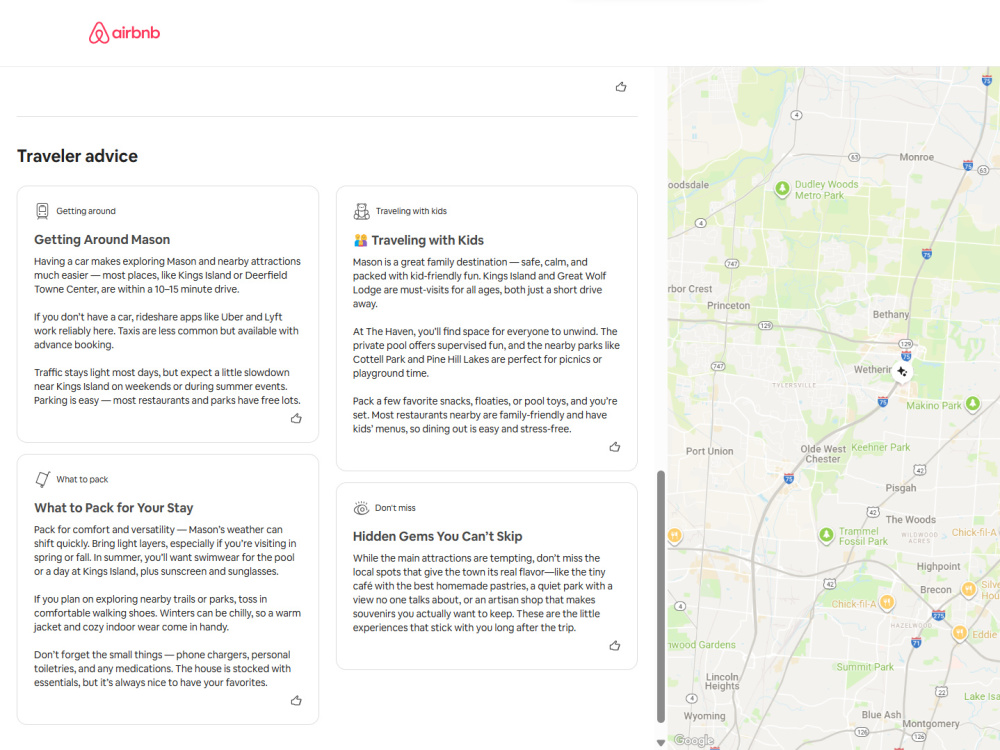The width and height of the screenshot is (1000, 750).
Task: Click the page scrollbar thumb
Action: [x=661, y=596]
